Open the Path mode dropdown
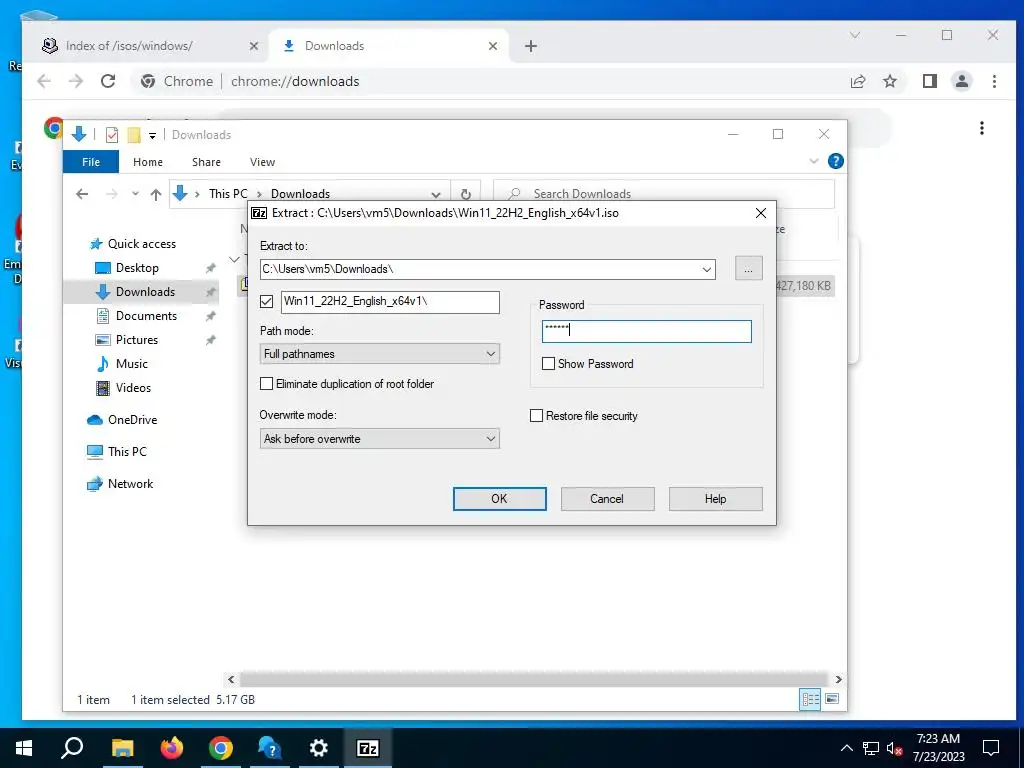 (x=379, y=354)
